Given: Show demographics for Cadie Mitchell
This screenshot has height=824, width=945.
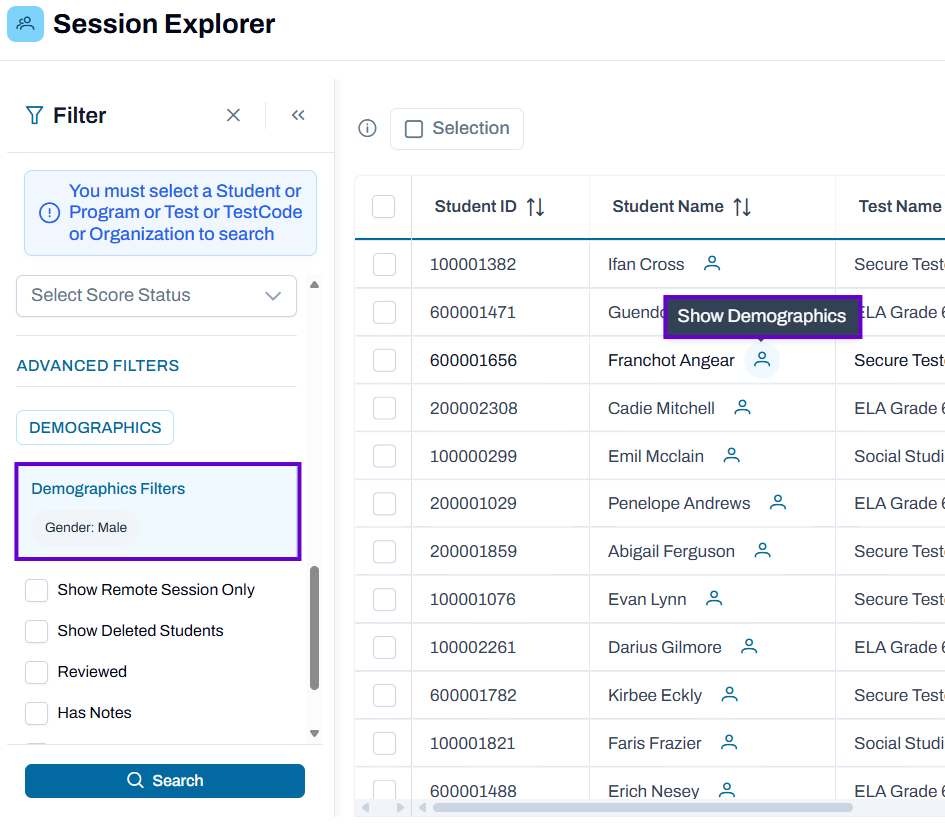Looking at the screenshot, I should pos(742,407).
